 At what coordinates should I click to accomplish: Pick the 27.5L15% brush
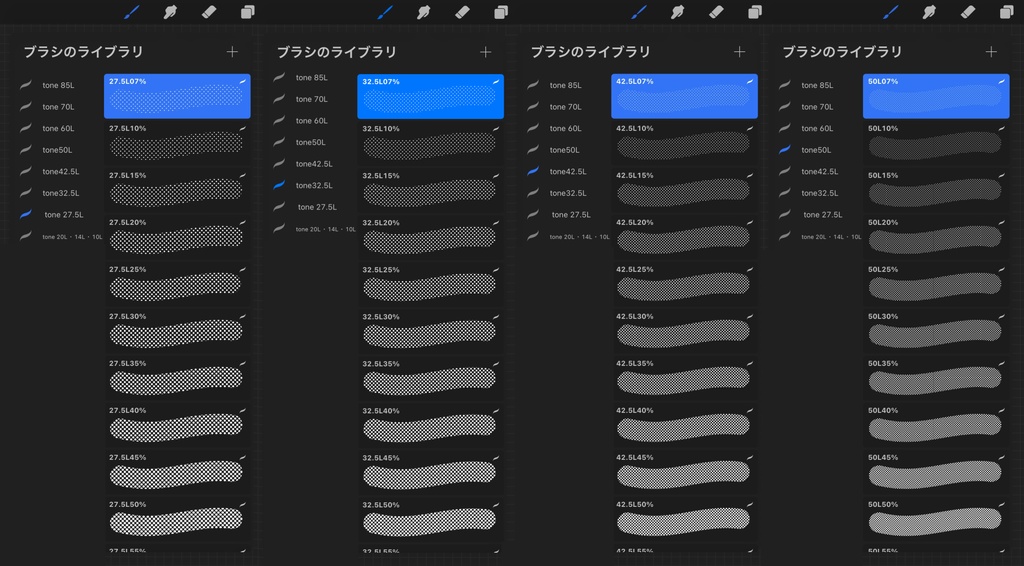tap(177, 190)
